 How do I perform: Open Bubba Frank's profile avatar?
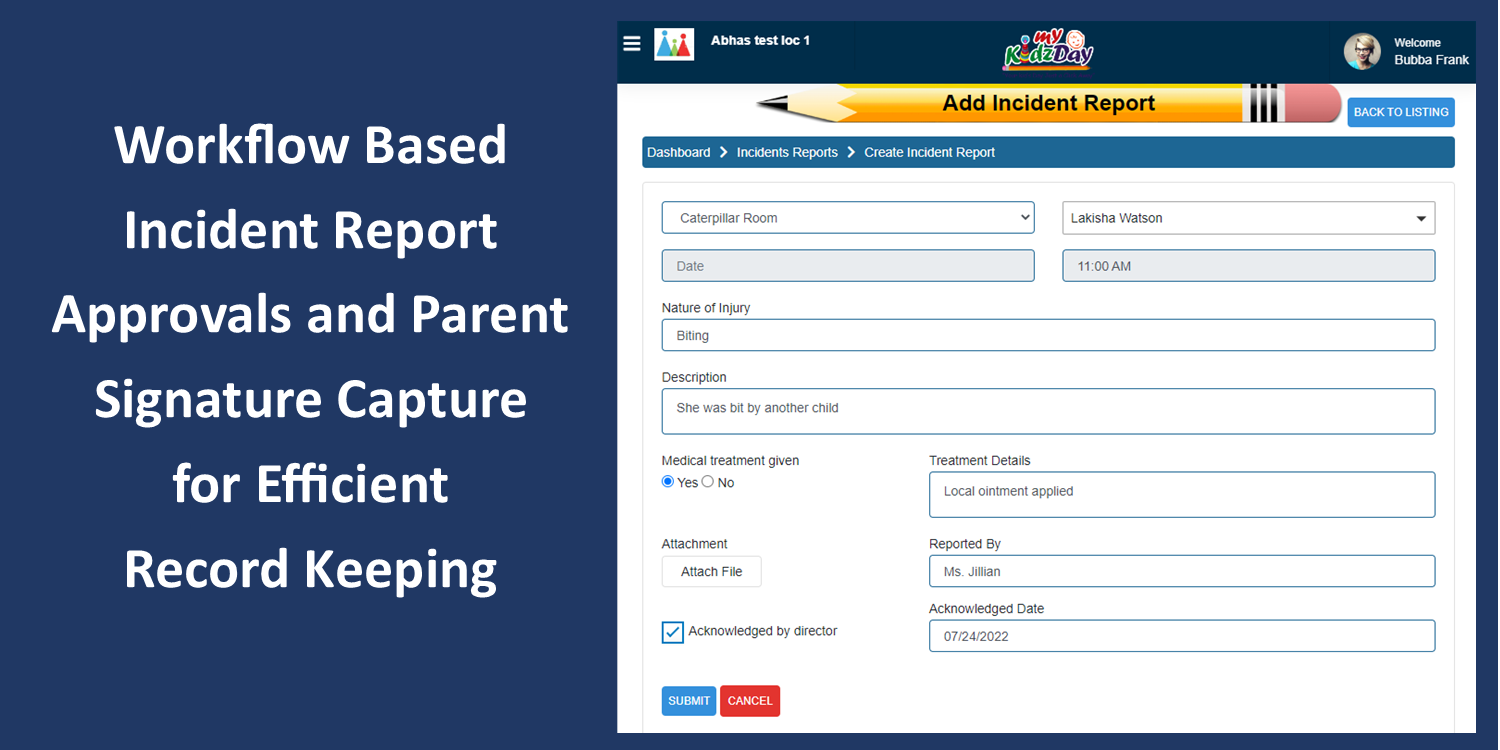click(x=1362, y=51)
